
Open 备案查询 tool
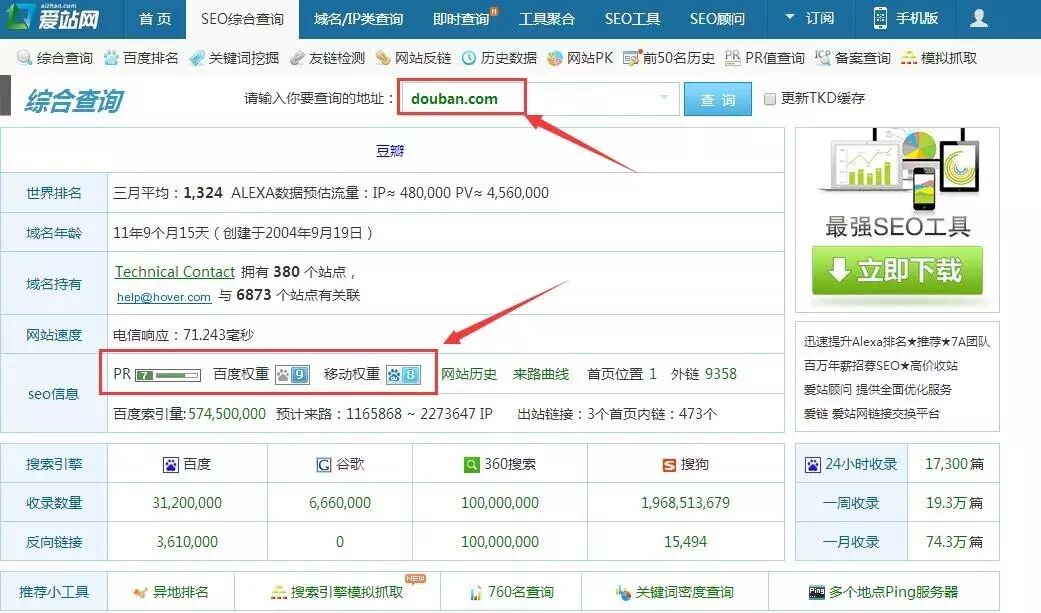coord(852,58)
